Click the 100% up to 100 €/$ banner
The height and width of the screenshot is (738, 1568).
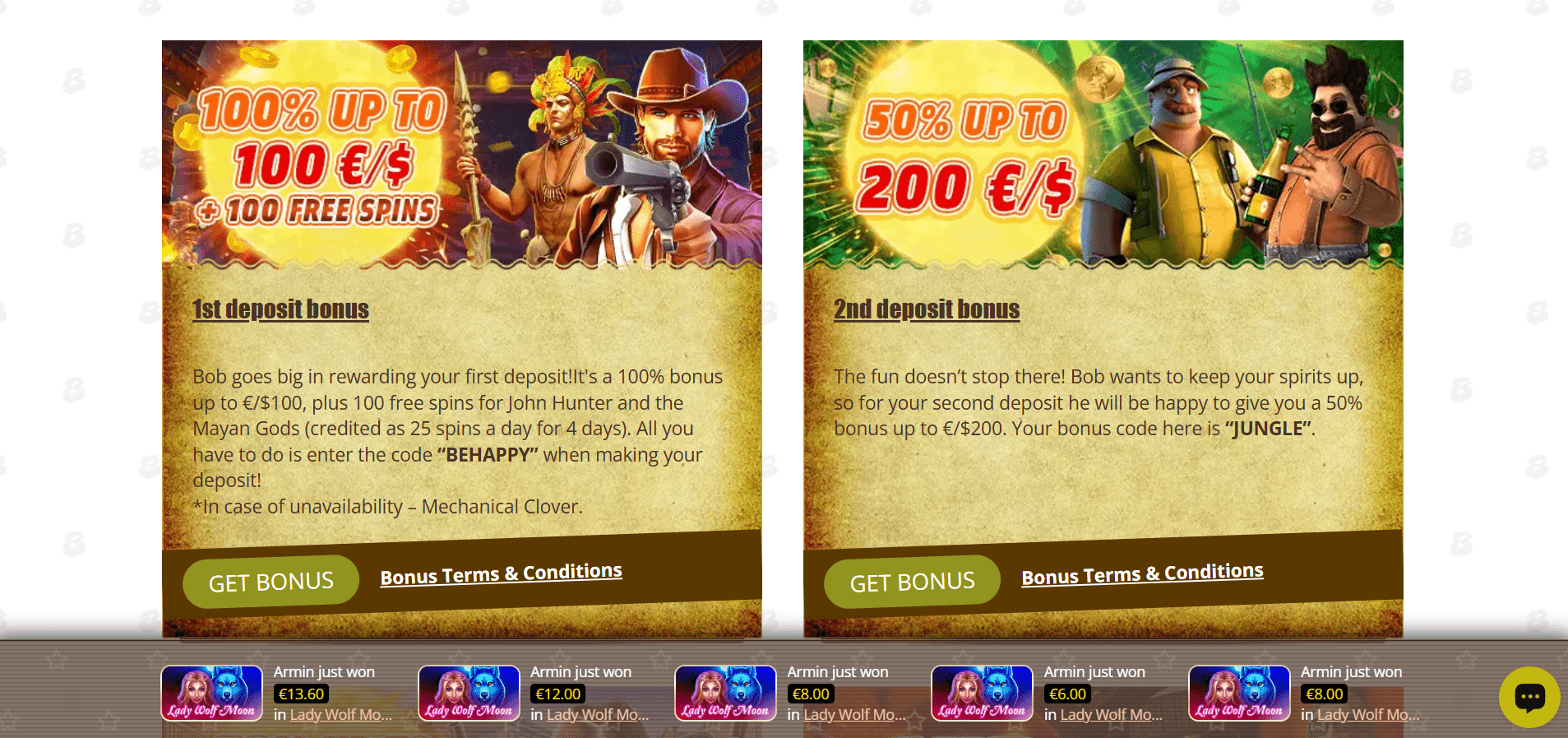click(462, 155)
